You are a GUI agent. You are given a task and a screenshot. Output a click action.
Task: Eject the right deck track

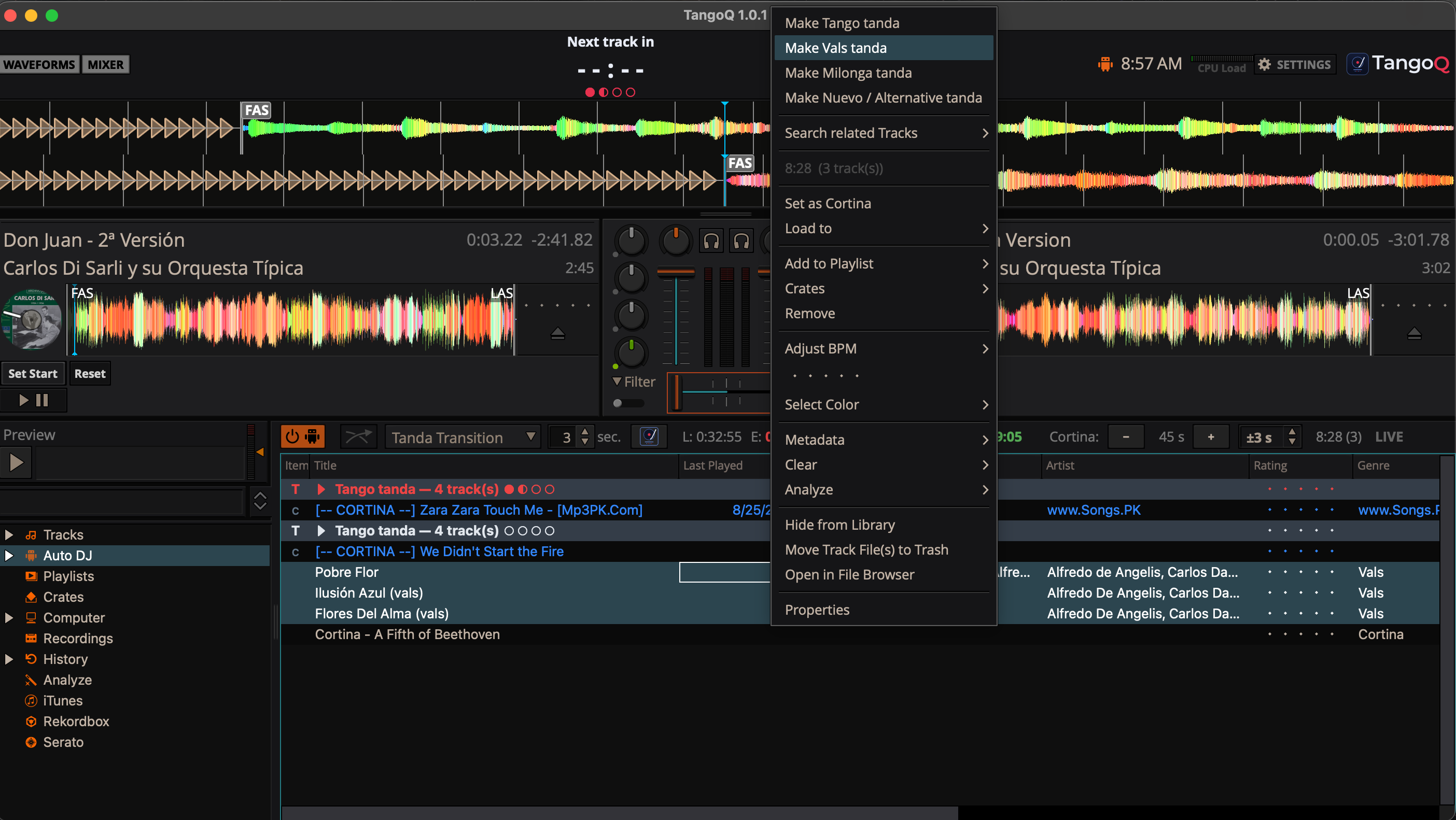1413,333
